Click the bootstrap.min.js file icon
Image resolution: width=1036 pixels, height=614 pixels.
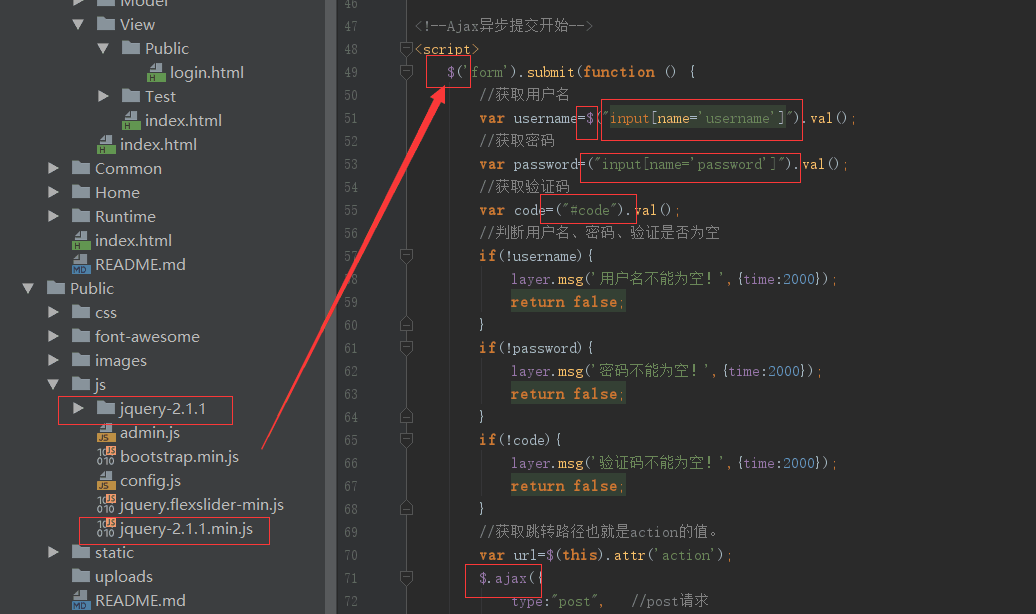[106, 456]
